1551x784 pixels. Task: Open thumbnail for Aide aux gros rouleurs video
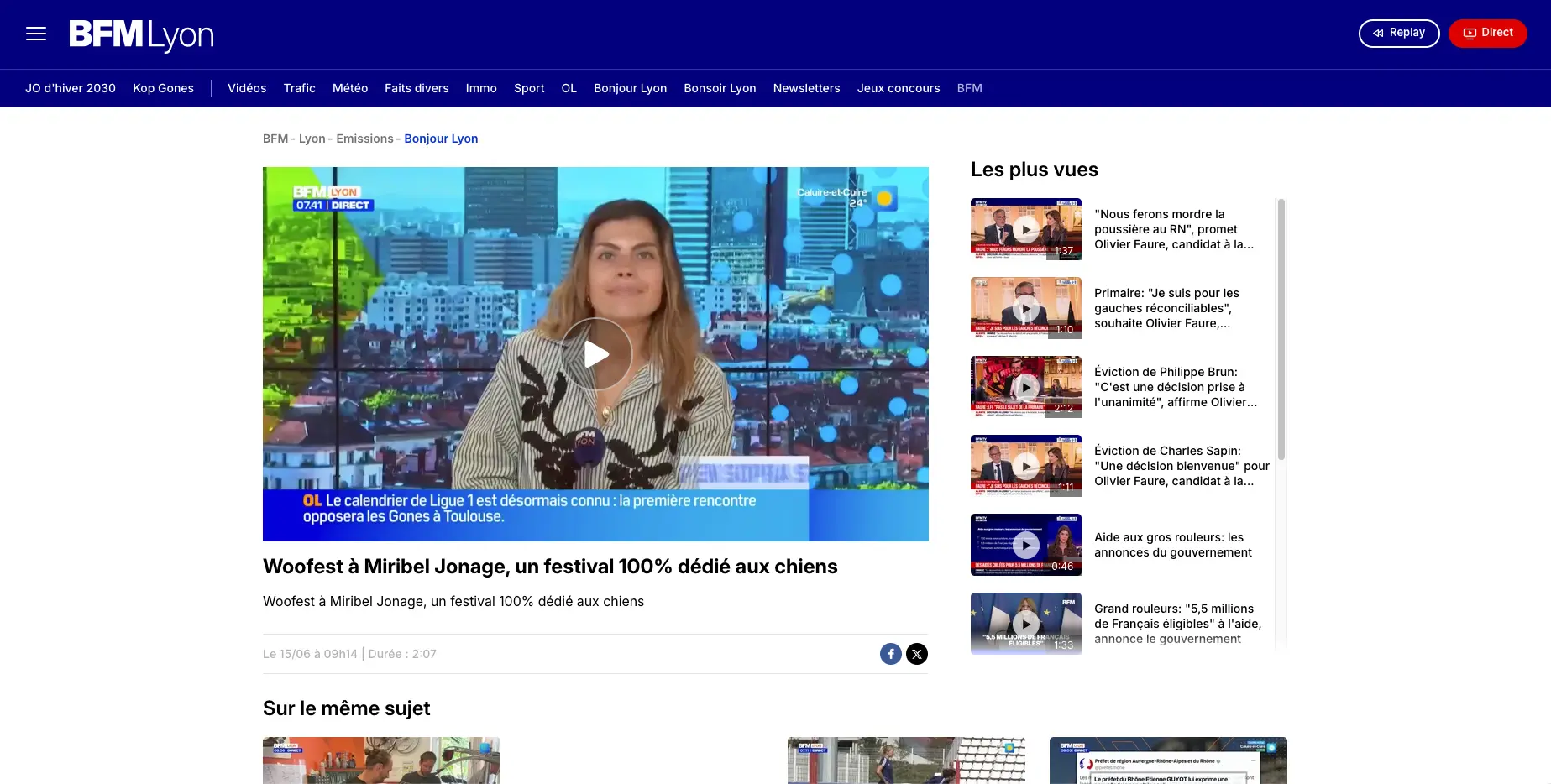tap(1026, 545)
